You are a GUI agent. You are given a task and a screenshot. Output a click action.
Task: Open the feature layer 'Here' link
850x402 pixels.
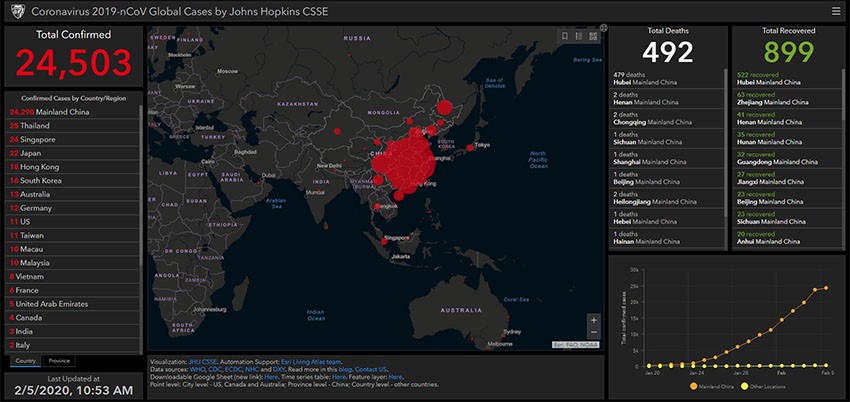(x=396, y=377)
